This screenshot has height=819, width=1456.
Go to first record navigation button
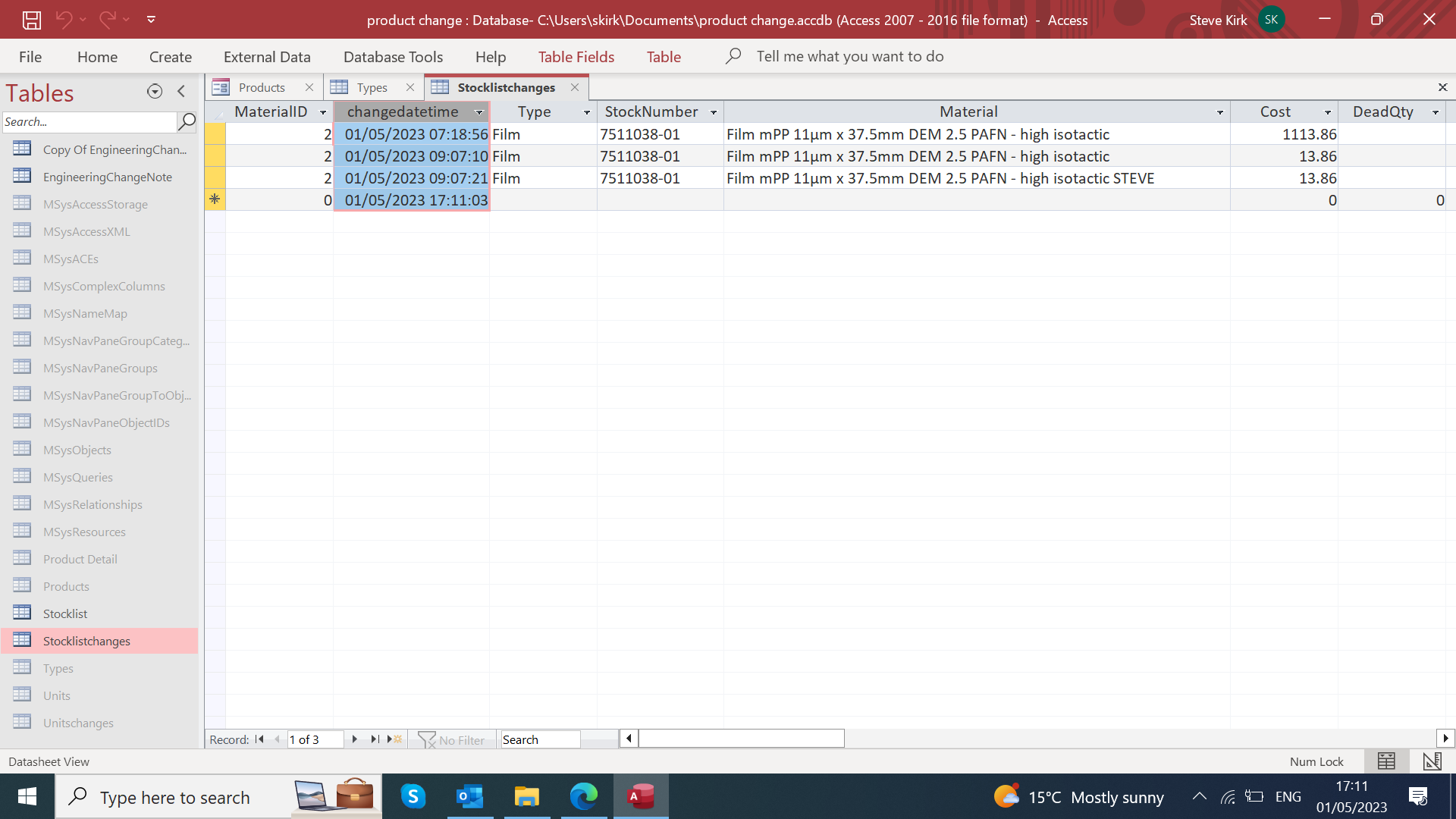pyautogui.click(x=259, y=739)
